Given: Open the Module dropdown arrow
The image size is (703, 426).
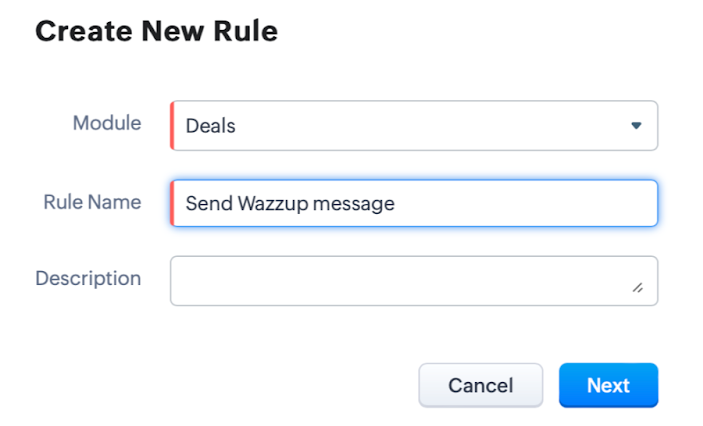Looking at the screenshot, I should [635, 126].
